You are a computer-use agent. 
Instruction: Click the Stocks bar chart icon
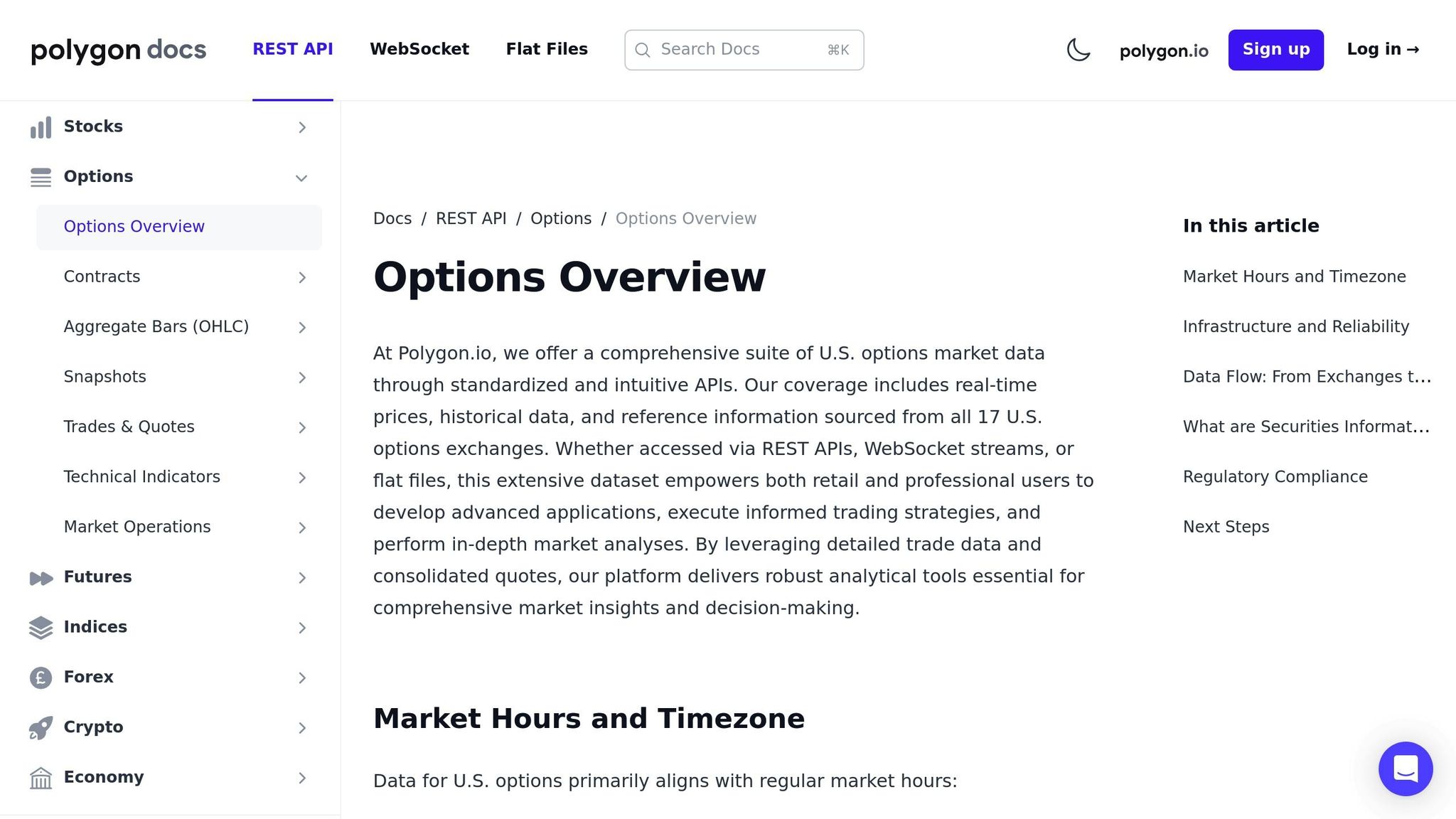tap(41, 127)
